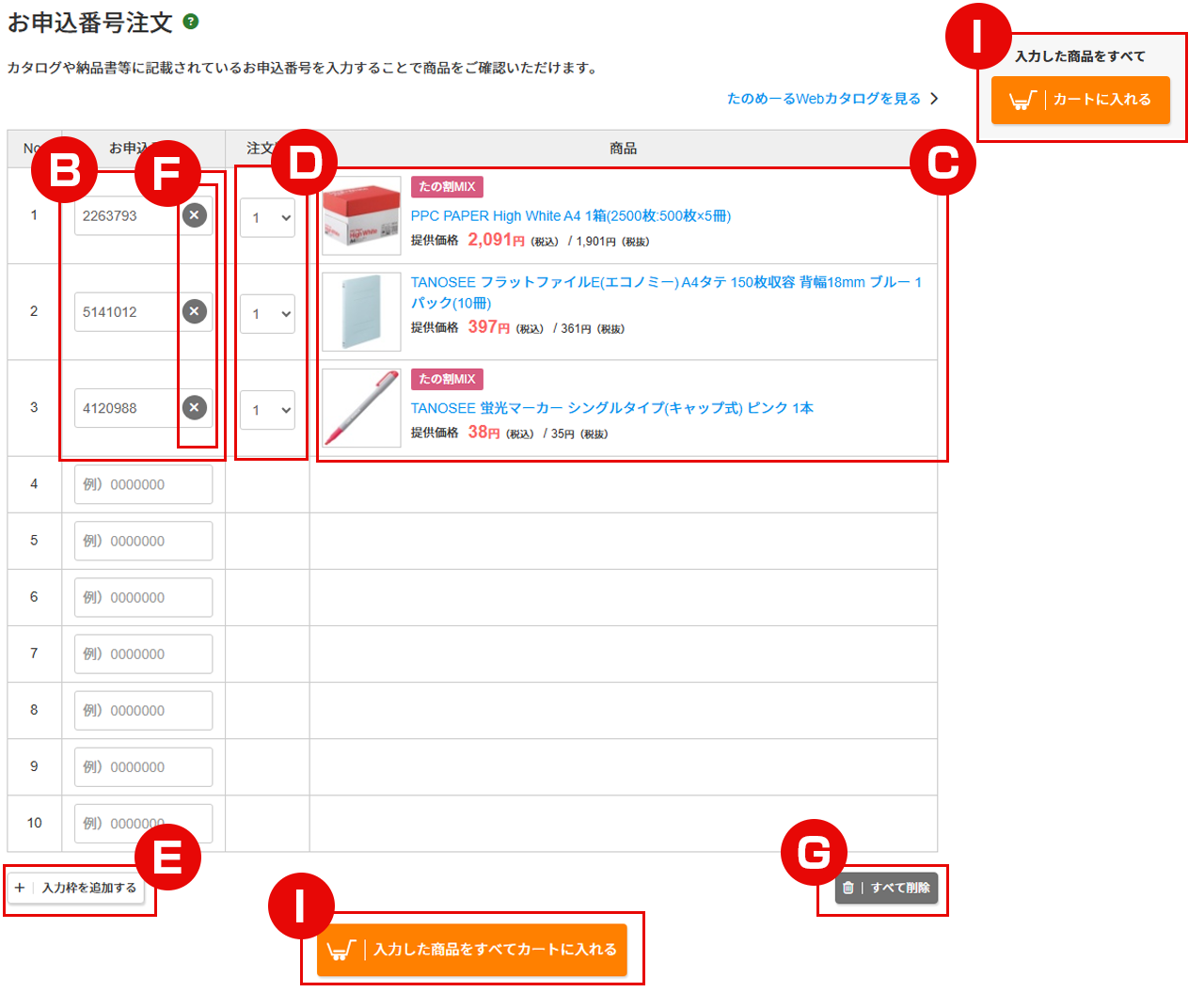Click the empty order number field in row 4

[x=143, y=485]
